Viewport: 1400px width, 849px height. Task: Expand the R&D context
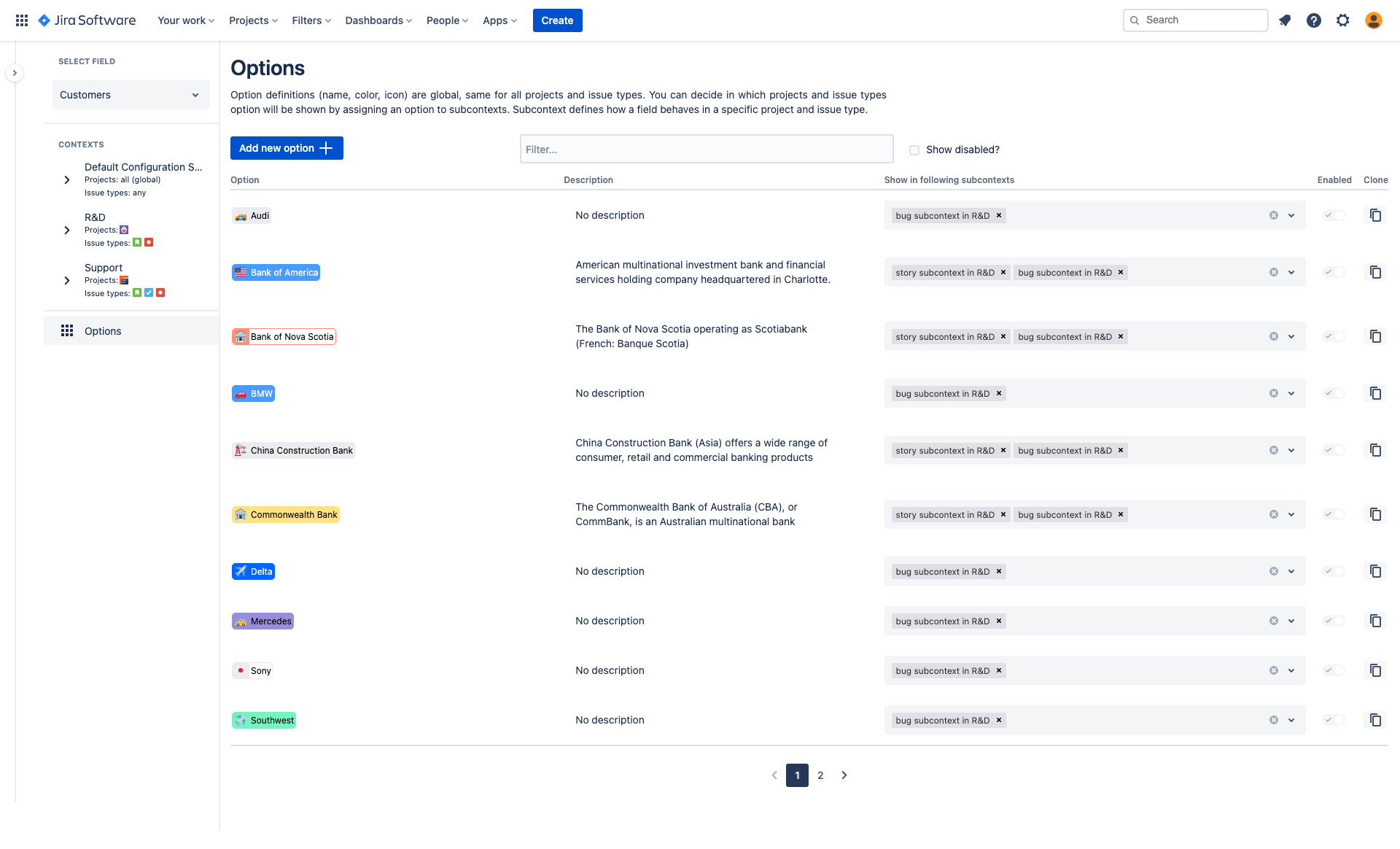[x=67, y=230]
